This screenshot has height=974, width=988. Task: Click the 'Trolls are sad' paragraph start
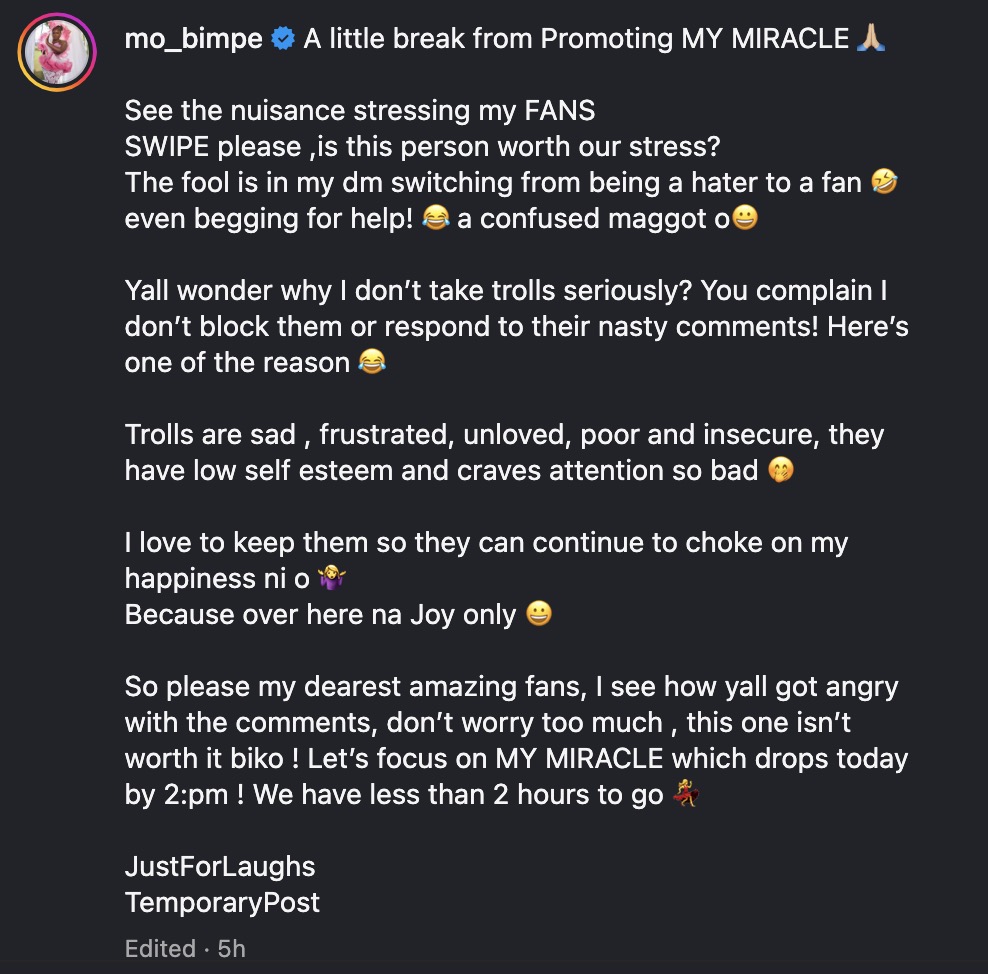(x=210, y=435)
